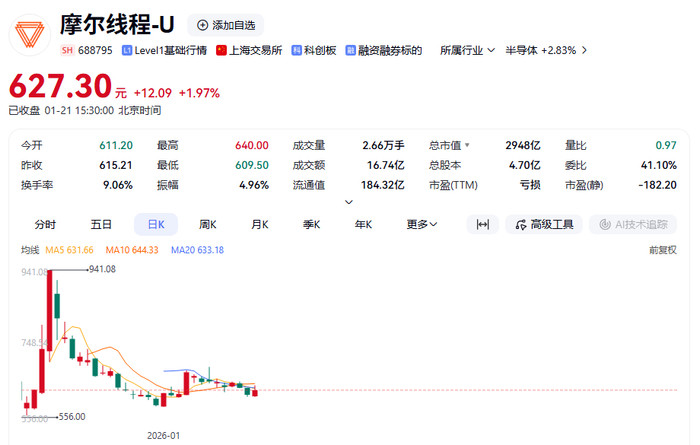Image resolution: width=700 pixels, height=445 pixels.
Task: Click the 总市值 value 2948亿
Action: coord(523,146)
